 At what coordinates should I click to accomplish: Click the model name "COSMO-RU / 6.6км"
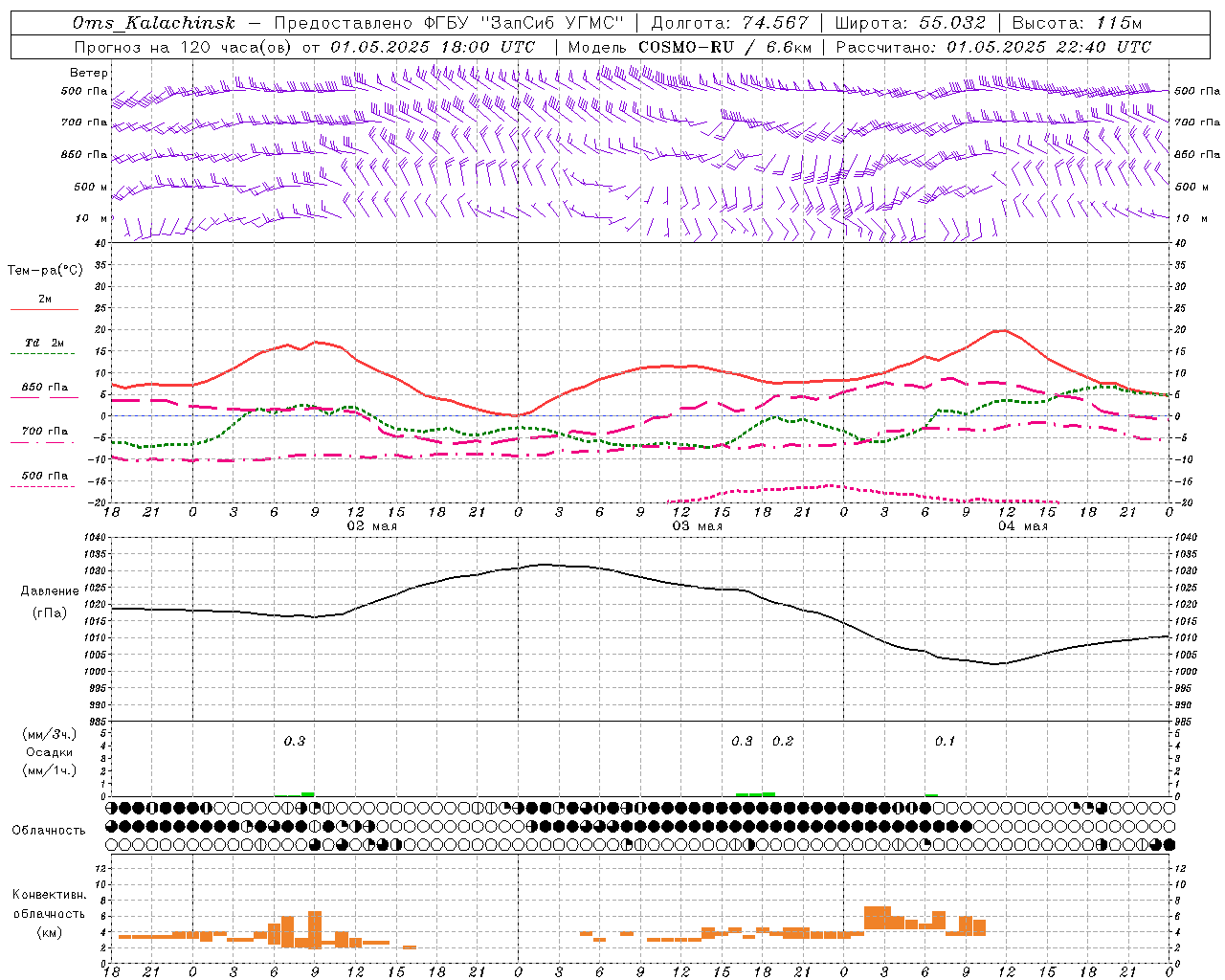[725, 47]
